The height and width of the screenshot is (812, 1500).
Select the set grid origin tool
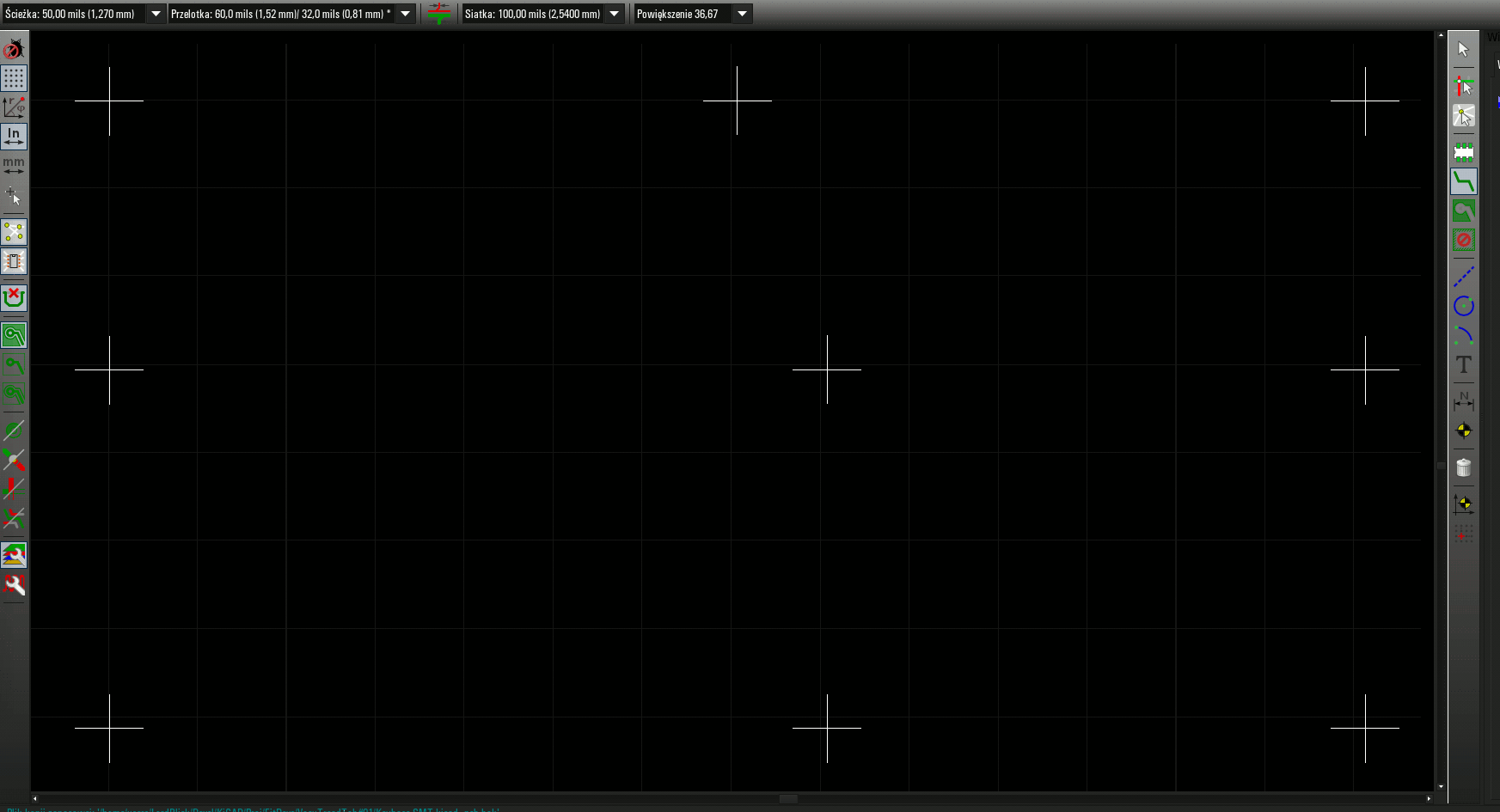tap(1464, 534)
